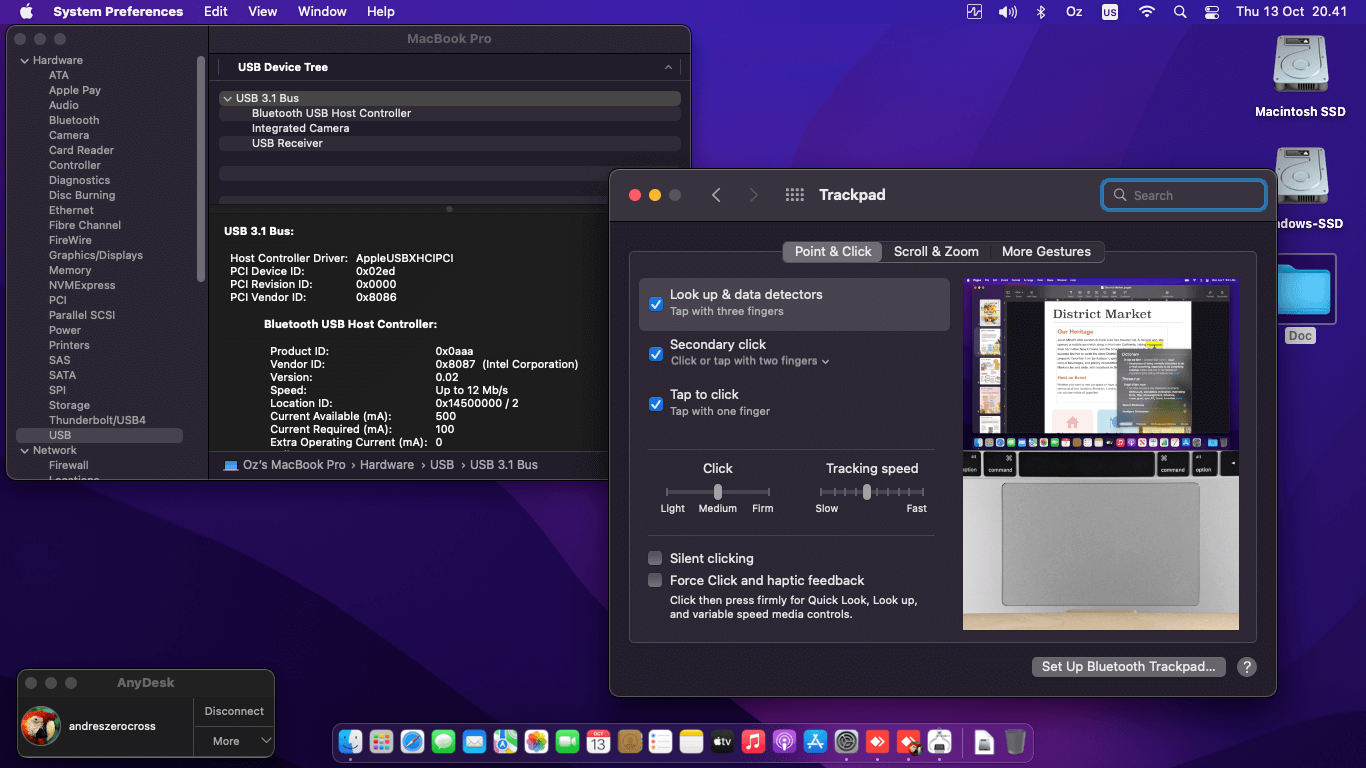Collapse the Hardware section in sidebar

click(25, 61)
